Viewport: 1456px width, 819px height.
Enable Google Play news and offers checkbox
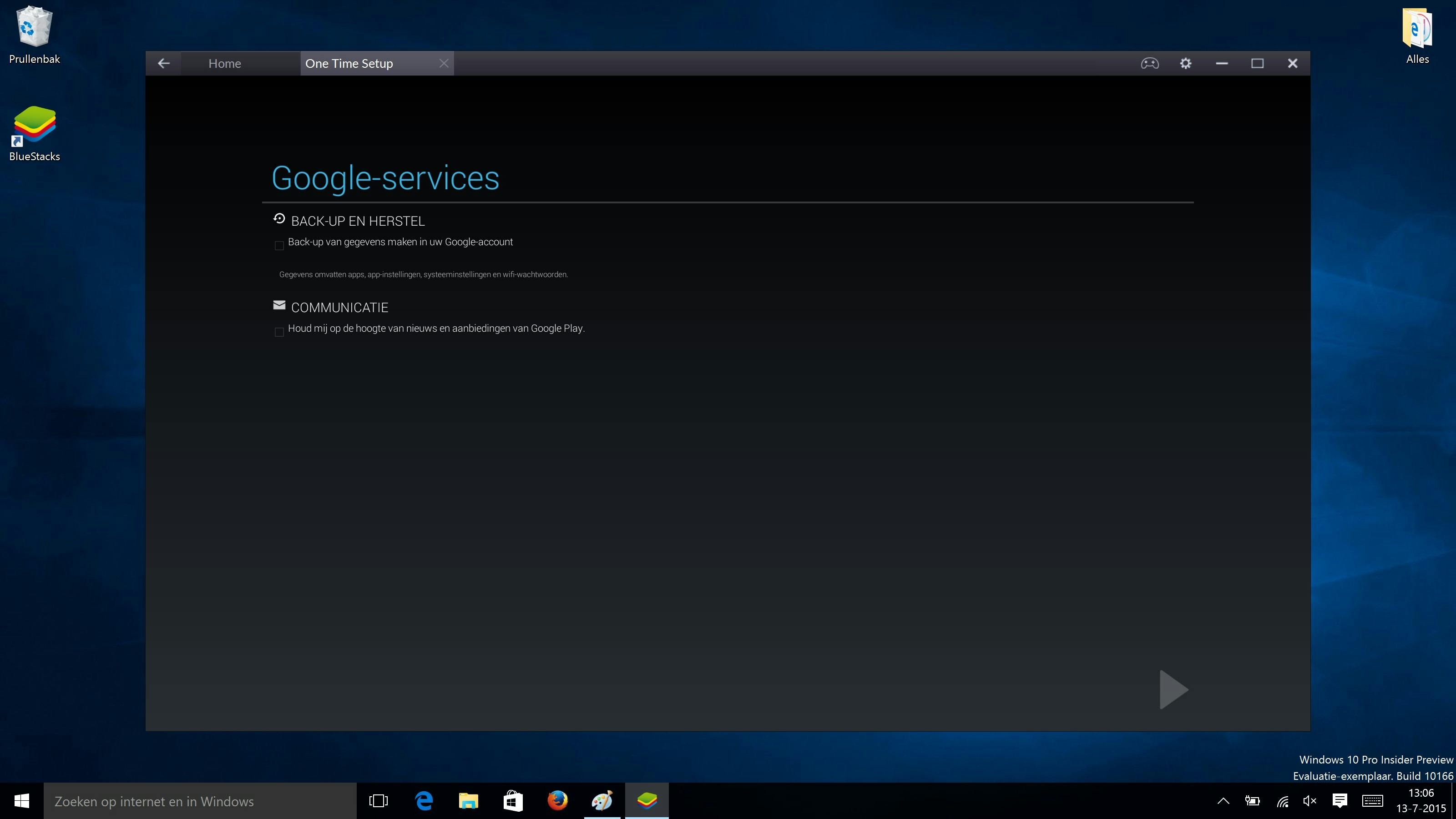point(279,332)
